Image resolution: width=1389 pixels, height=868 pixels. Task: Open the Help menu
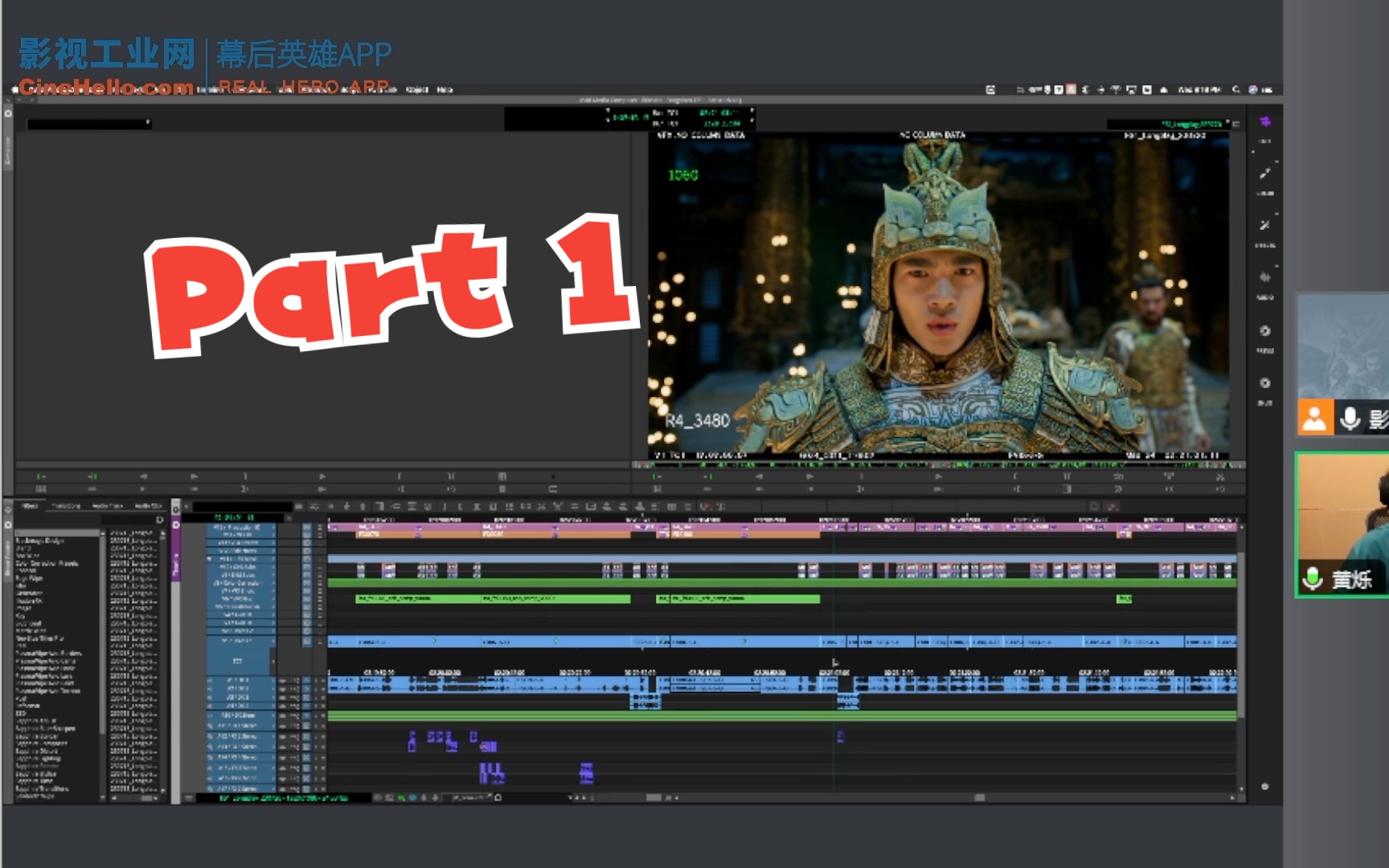445,89
